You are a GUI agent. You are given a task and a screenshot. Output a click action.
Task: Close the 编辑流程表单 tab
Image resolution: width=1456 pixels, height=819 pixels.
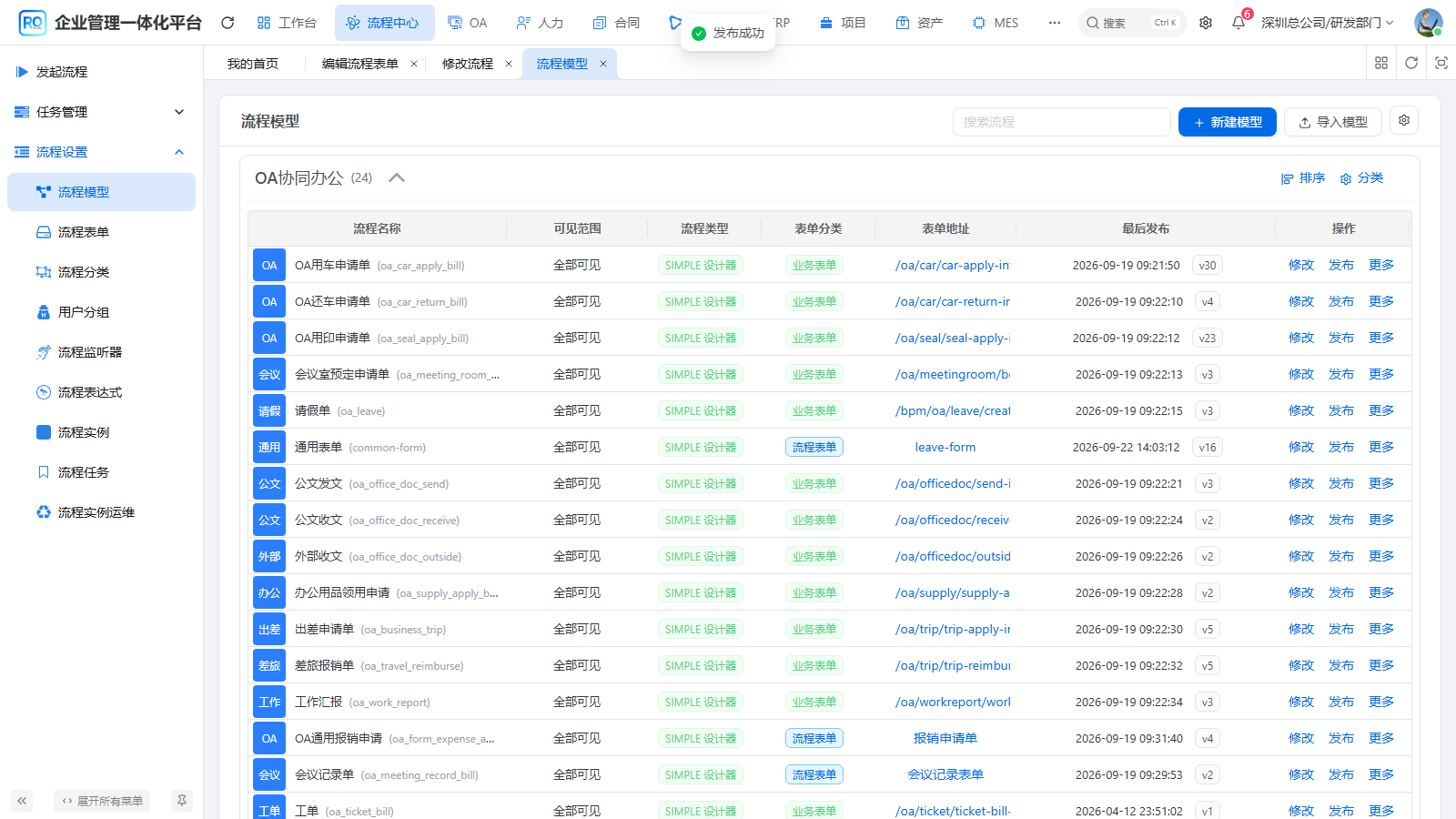pyautogui.click(x=414, y=64)
